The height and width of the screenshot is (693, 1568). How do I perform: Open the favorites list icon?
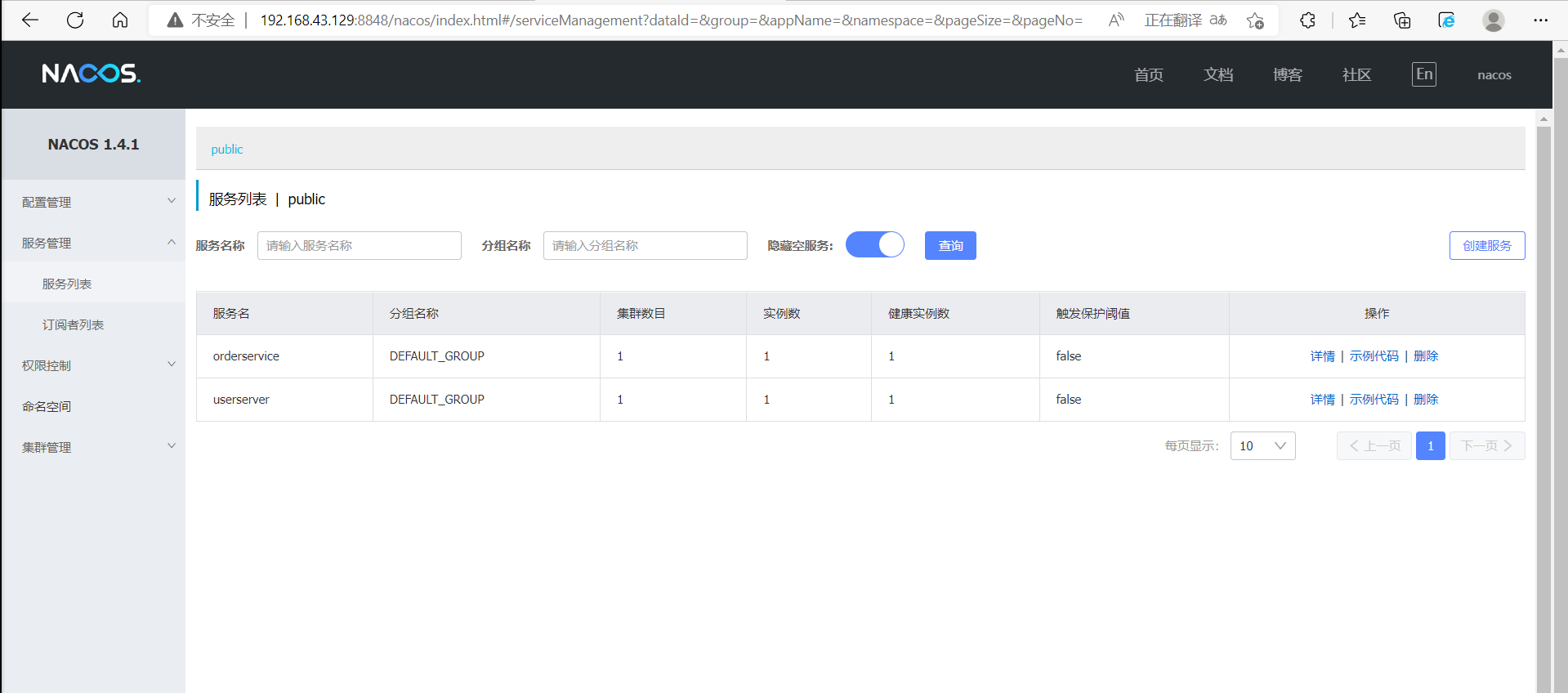[x=1357, y=20]
